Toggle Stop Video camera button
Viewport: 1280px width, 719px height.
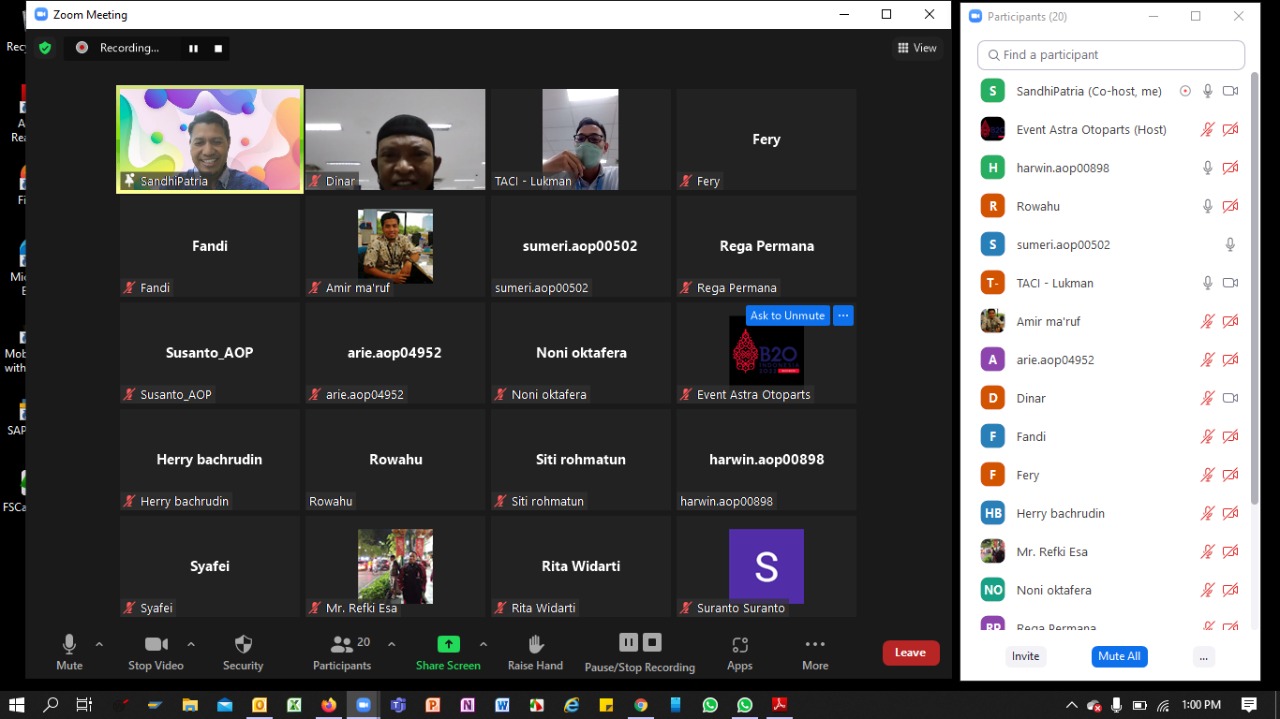click(x=156, y=644)
